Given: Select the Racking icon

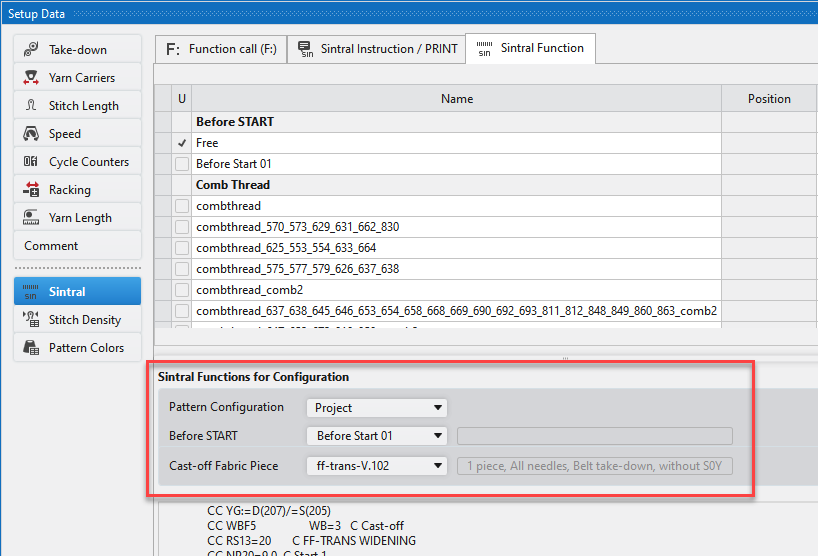Looking at the screenshot, I should pyautogui.click(x=31, y=190).
